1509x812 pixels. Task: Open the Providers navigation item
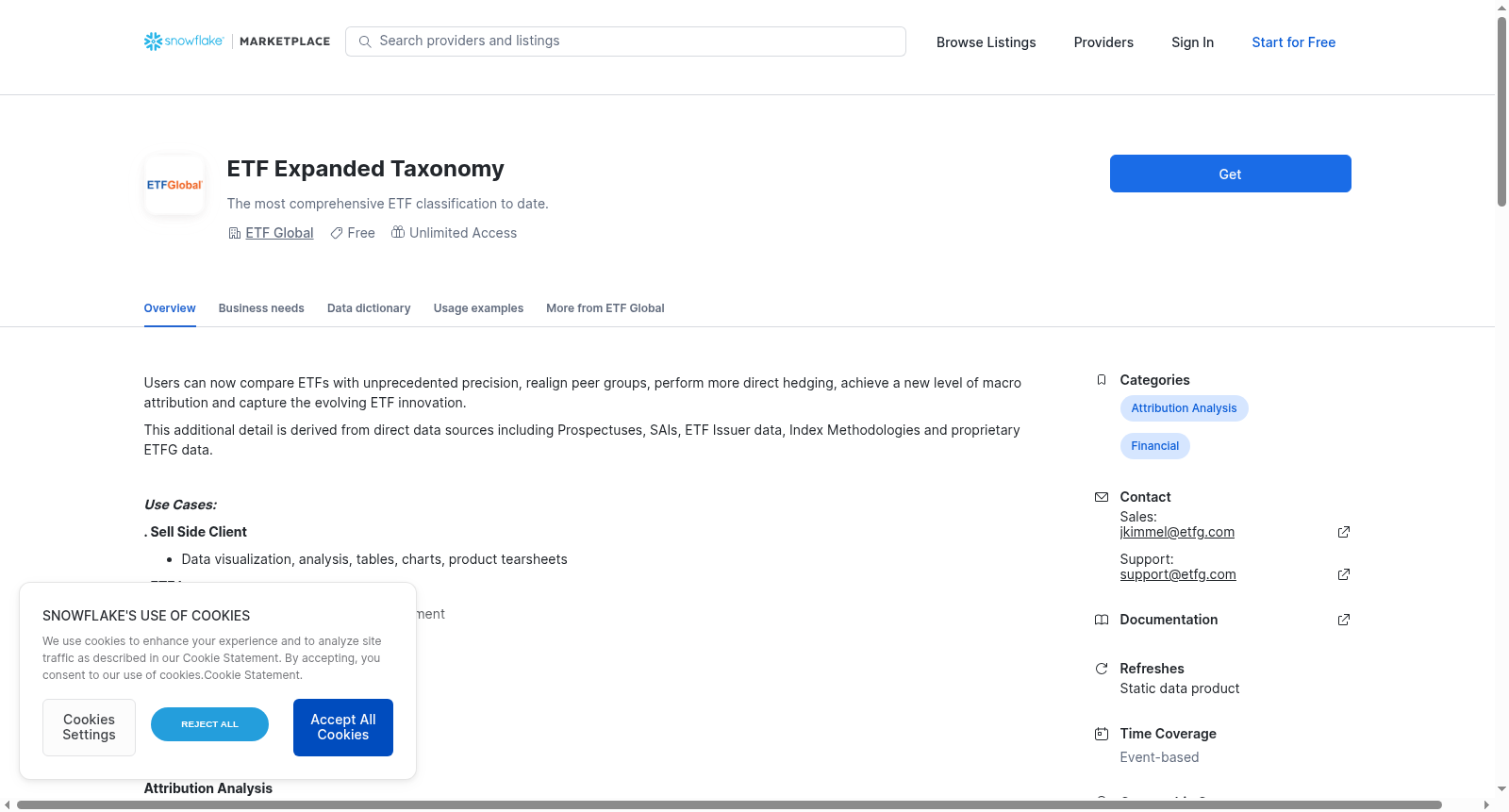(1103, 42)
